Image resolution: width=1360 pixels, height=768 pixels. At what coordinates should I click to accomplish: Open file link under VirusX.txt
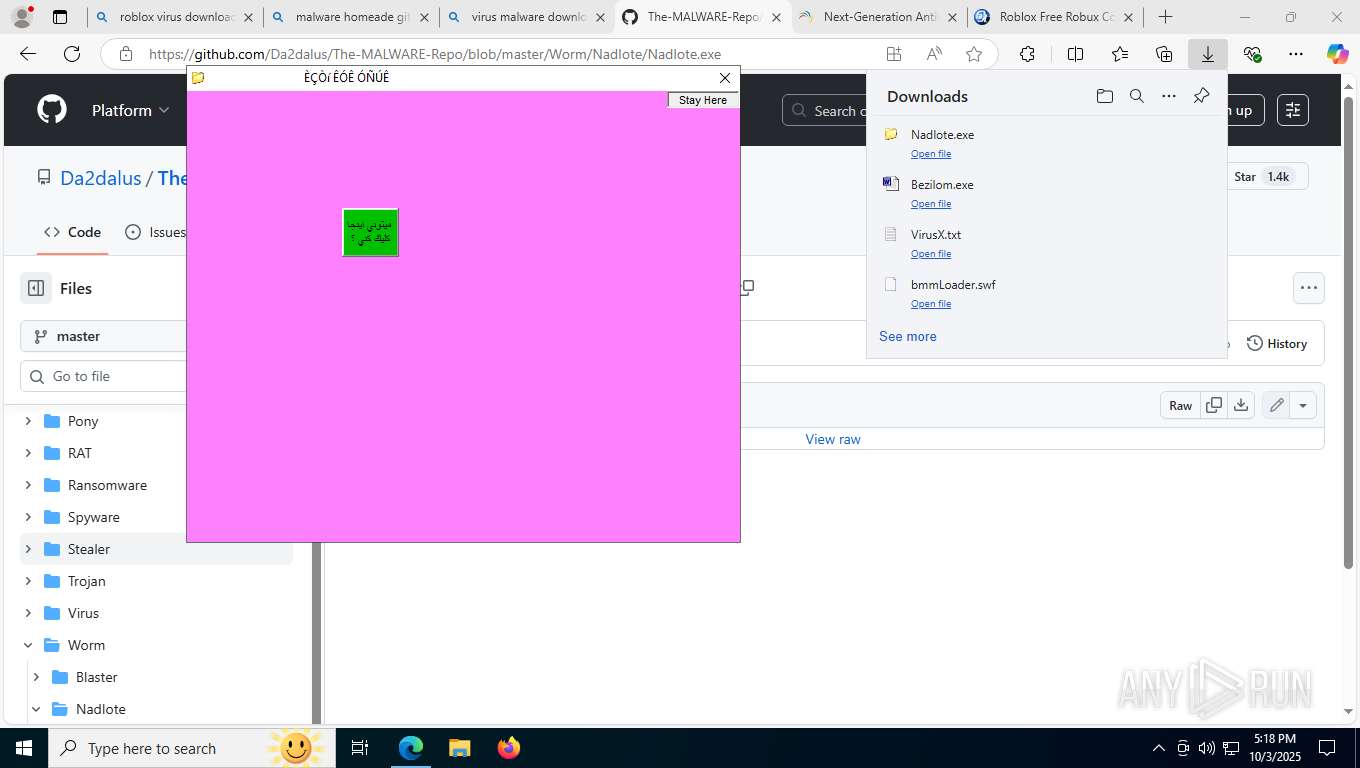pyautogui.click(x=931, y=254)
